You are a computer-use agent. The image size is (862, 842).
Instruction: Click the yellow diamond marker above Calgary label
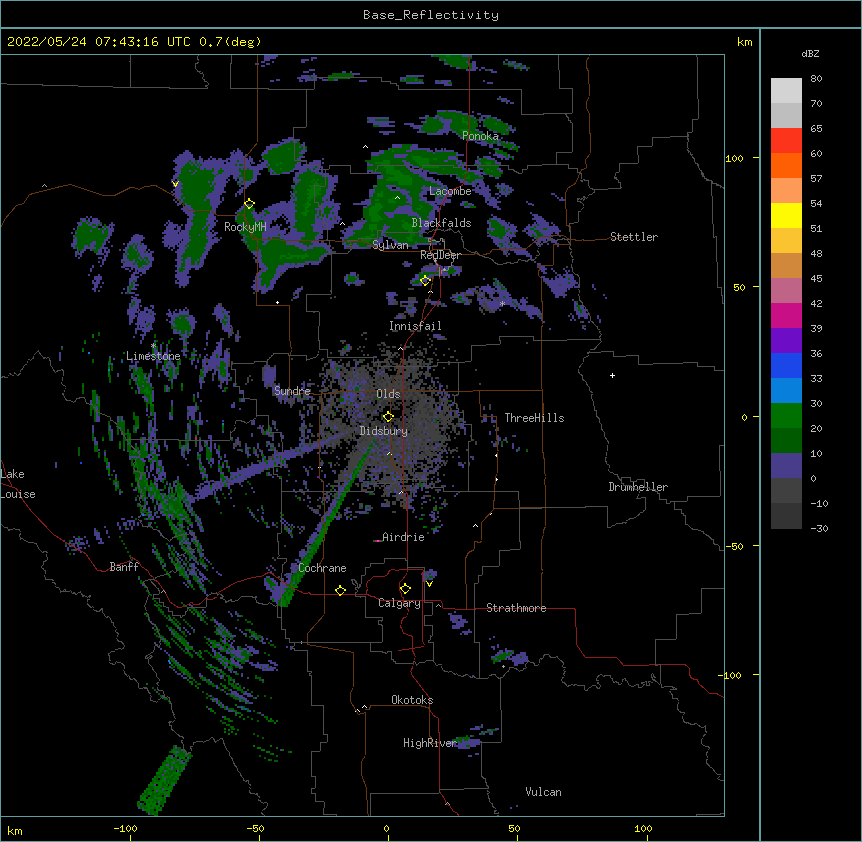coord(405,589)
